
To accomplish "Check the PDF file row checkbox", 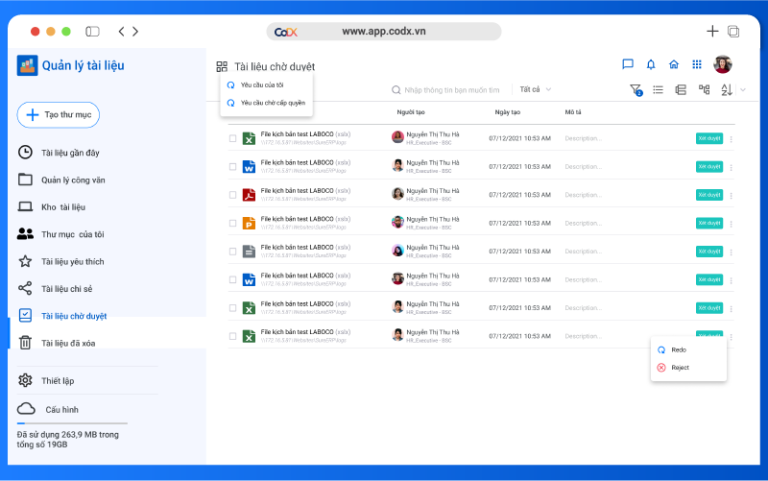I will [233, 194].
